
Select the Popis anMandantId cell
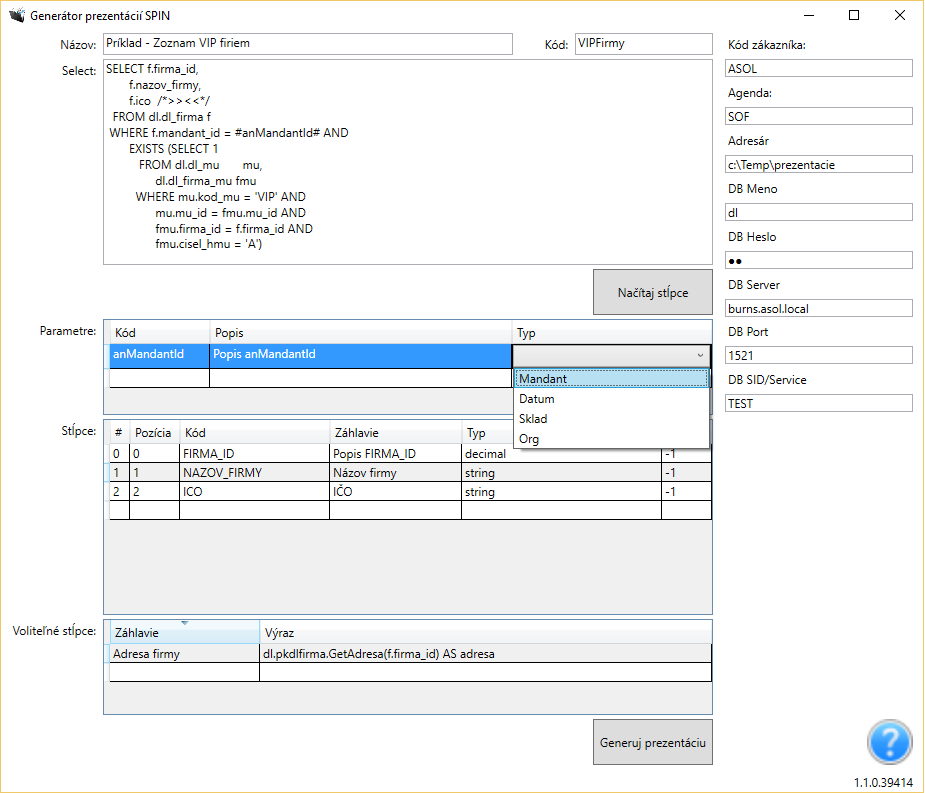360,356
